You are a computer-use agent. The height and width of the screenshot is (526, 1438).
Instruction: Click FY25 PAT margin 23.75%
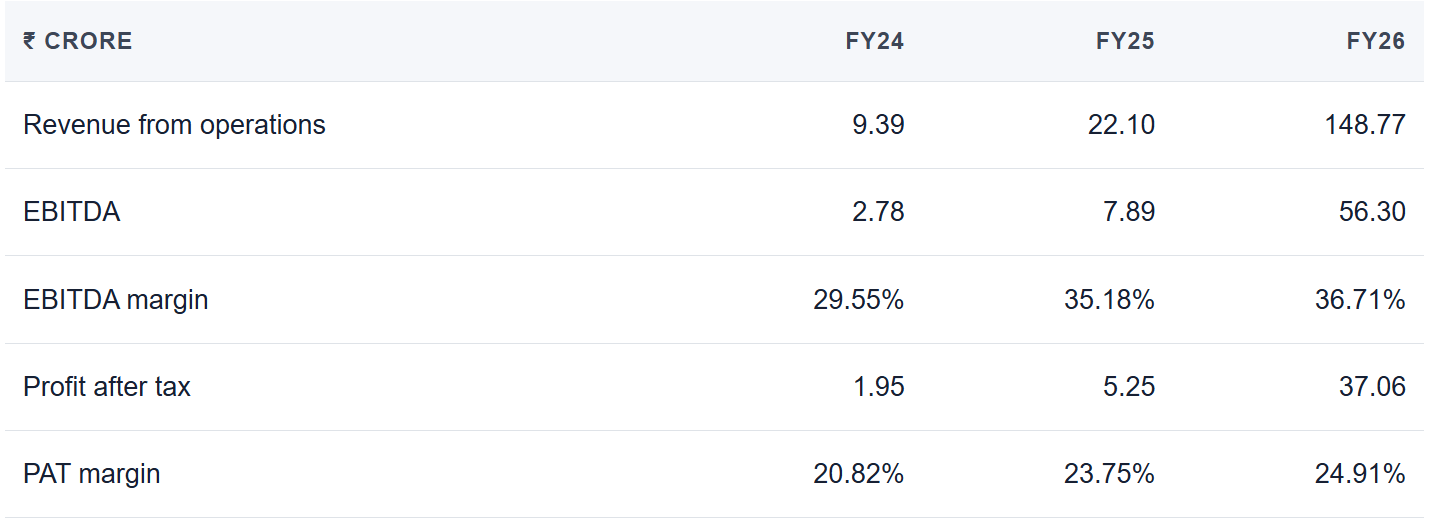[x=1109, y=473]
